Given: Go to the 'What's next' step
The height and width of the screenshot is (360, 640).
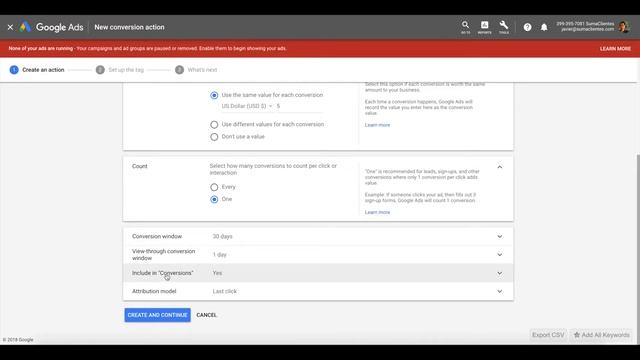Looking at the screenshot, I should [196, 70].
